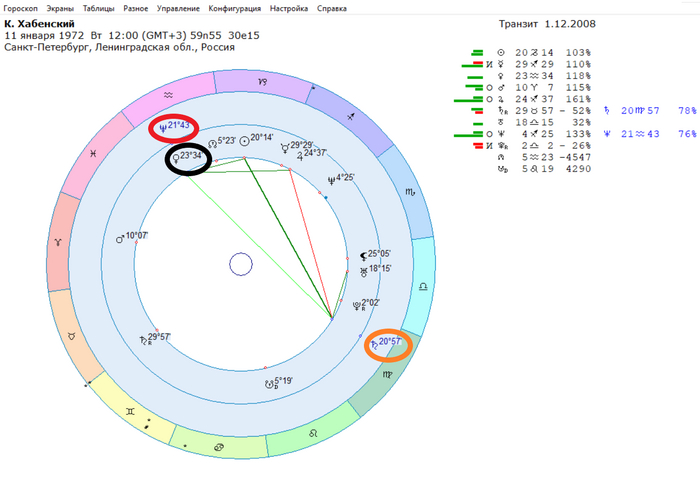Select the Lilith glyph at 25°05' in the wheel
The height and width of the screenshot is (482, 700).
point(364,257)
